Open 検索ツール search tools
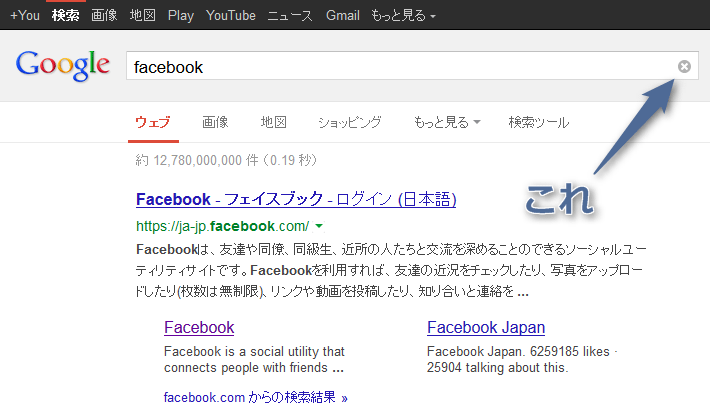 (539, 122)
